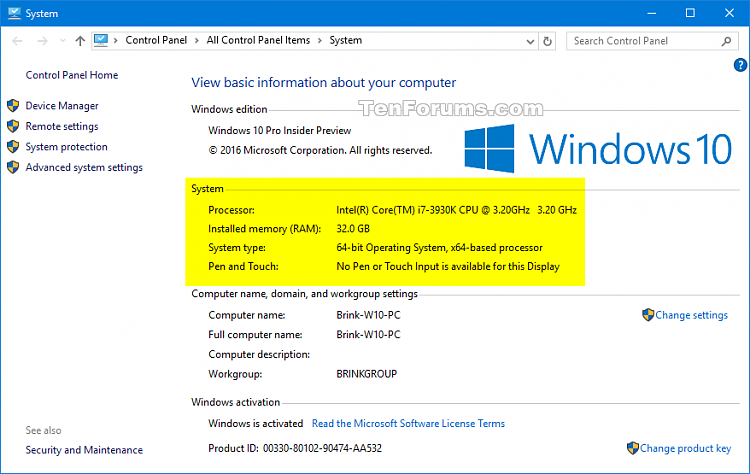Image resolution: width=750 pixels, height=474 pixels.
Task: Expand chevron after All Control Panel Items
Action: 320,41
